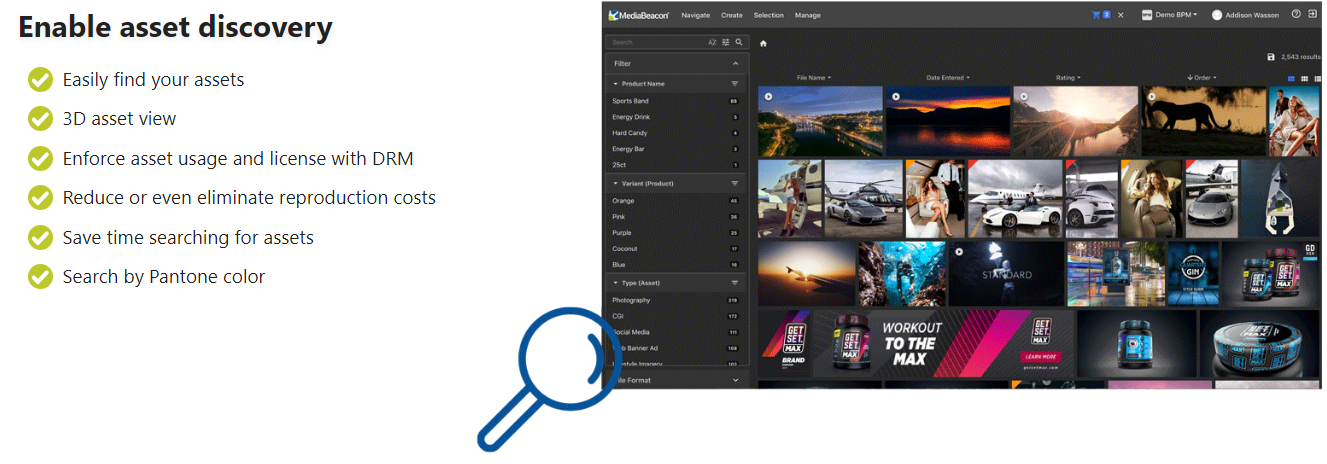Play the sunlit valley video
1327x464 pixels.
1024,96
